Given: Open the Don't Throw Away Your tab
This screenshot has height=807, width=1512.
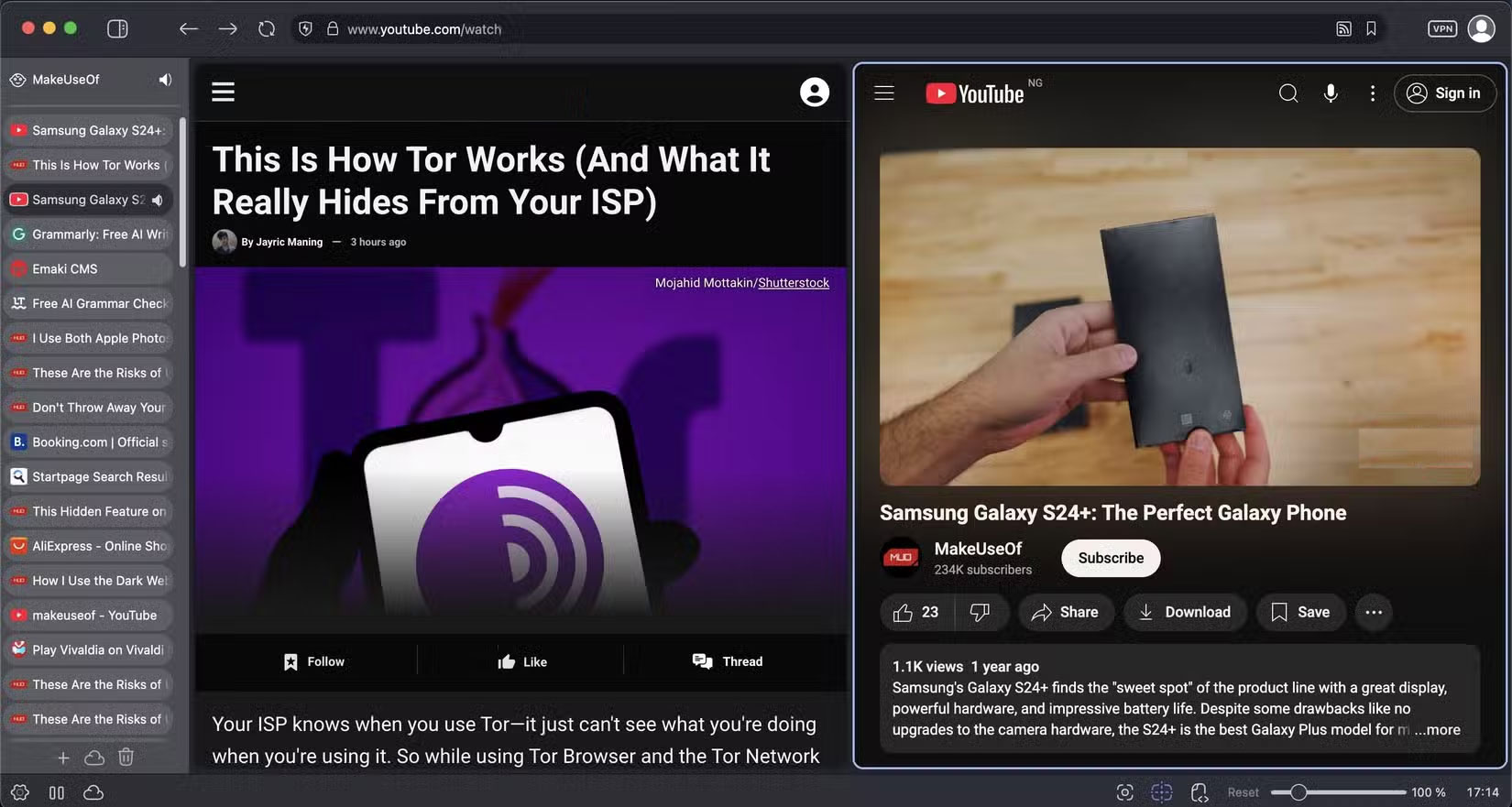Looking at the screenshot, I should click(88, 408).
